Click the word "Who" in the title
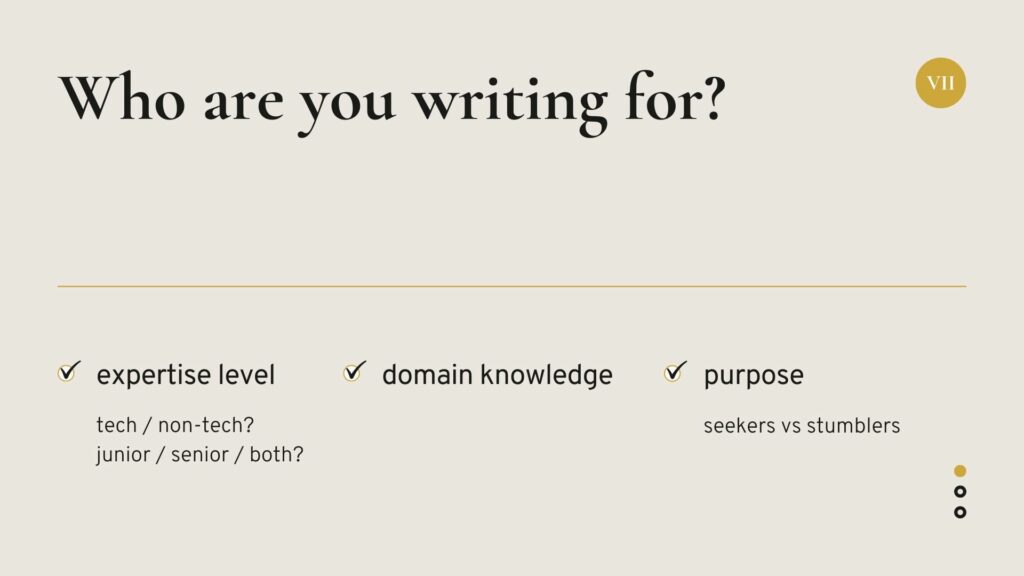Viewport: 1024px width, 576px height. pyautogui.click(x=122, y=98)
